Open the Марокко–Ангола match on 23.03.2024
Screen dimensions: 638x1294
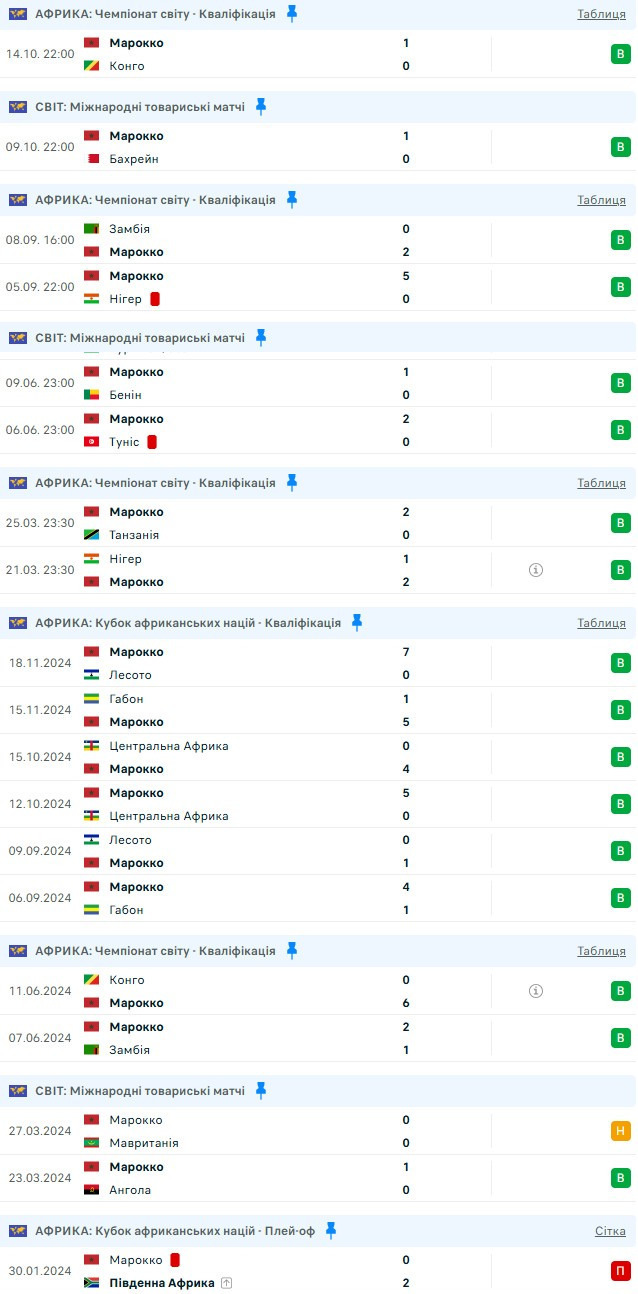(250, 1178)
